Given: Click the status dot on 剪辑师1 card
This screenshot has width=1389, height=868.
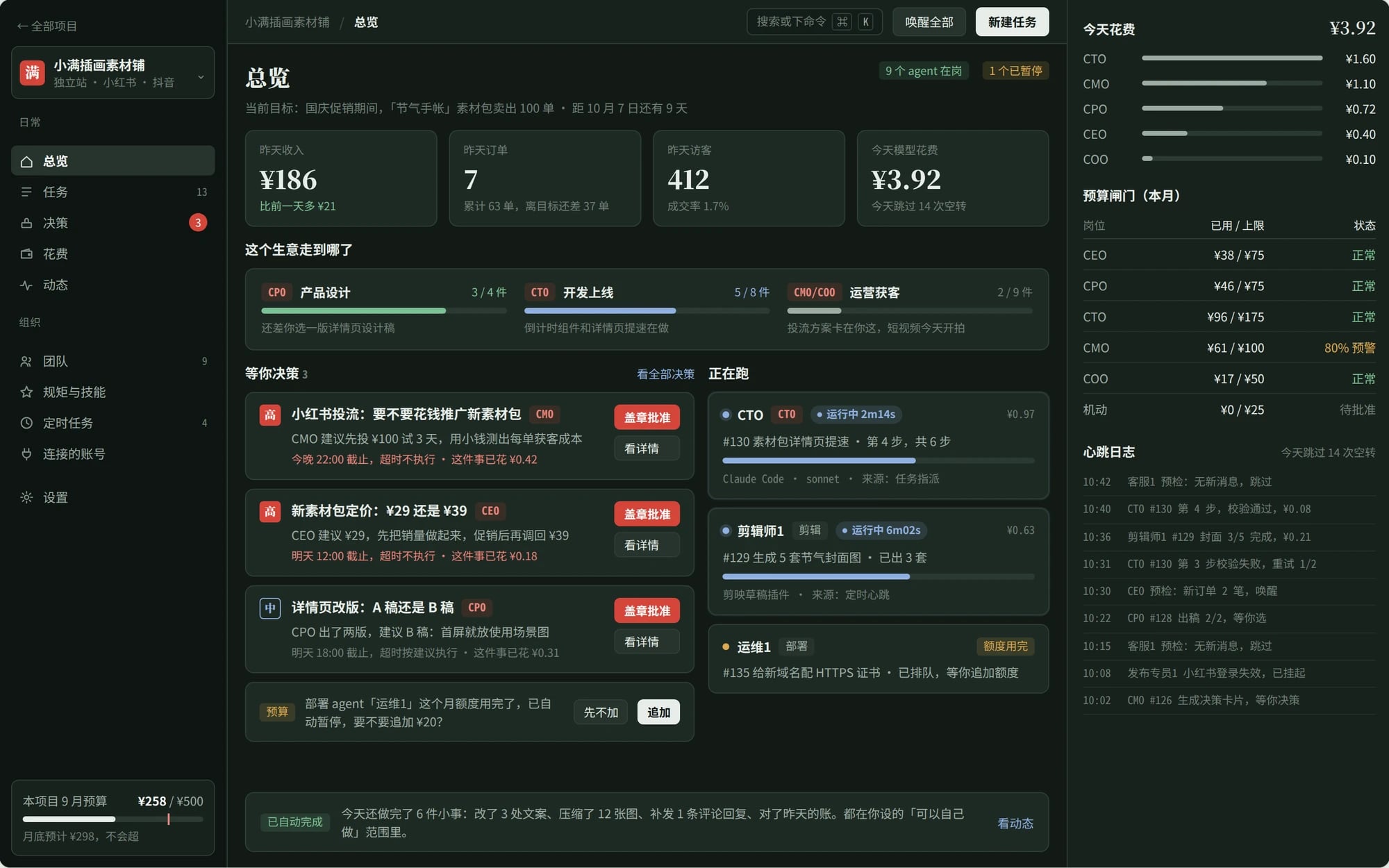Looking at the screenshot, I should (x=726, y=531).
